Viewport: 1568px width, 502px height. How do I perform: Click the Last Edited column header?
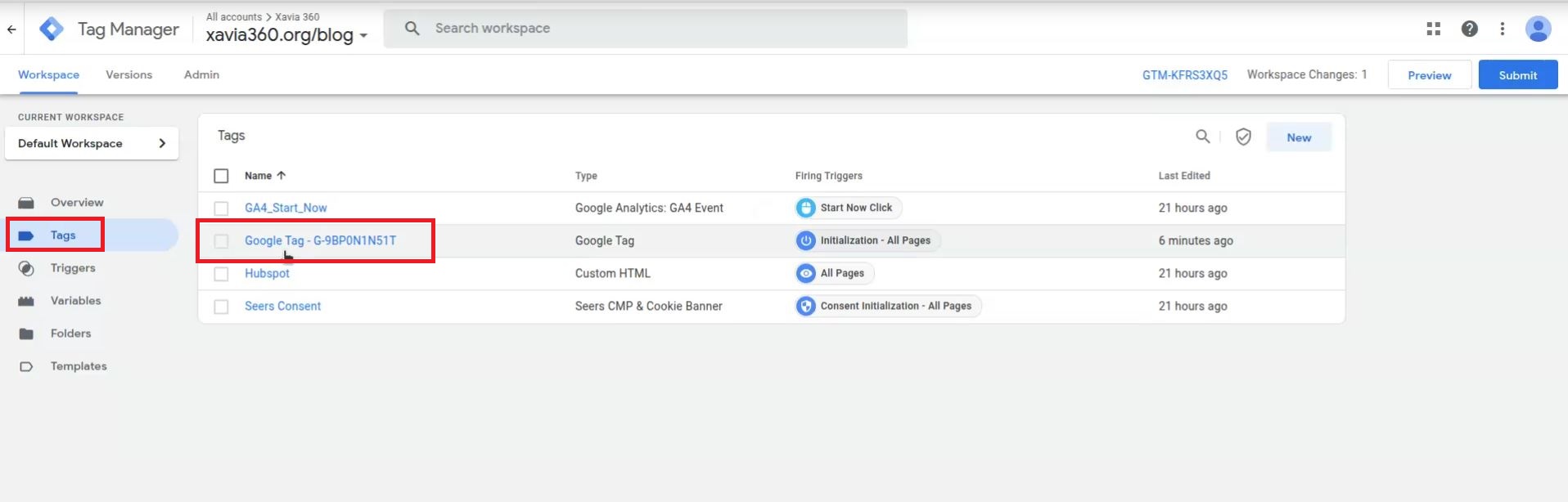tap(1184, 176)
